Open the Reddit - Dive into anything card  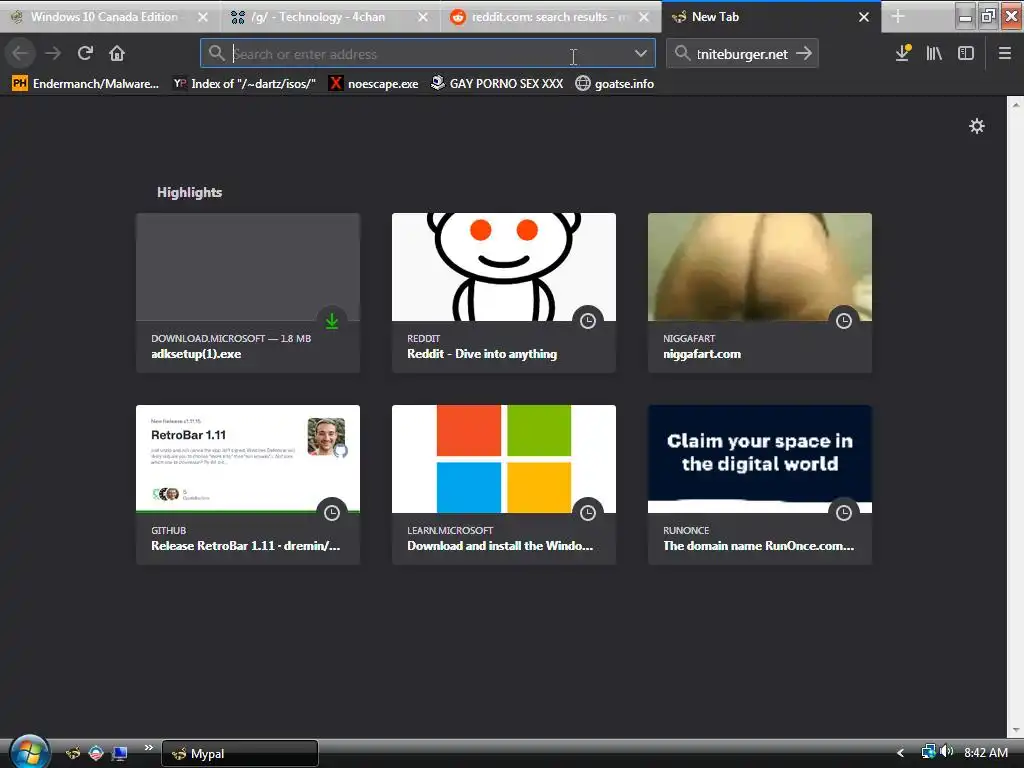pos(504,293)
